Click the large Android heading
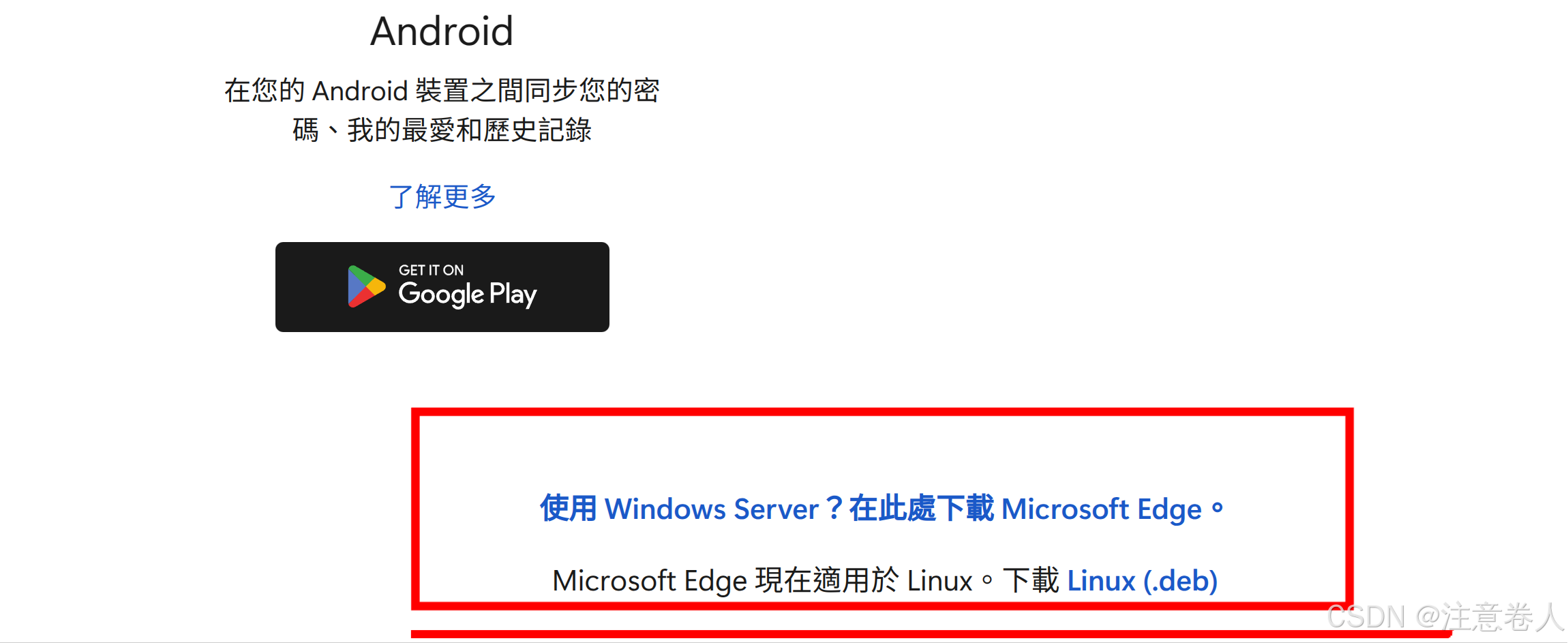 tap(442, 31)
